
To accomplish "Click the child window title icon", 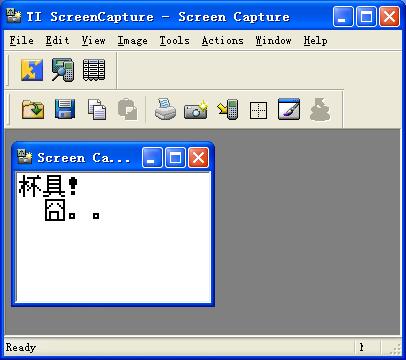I will pos(24,157).
